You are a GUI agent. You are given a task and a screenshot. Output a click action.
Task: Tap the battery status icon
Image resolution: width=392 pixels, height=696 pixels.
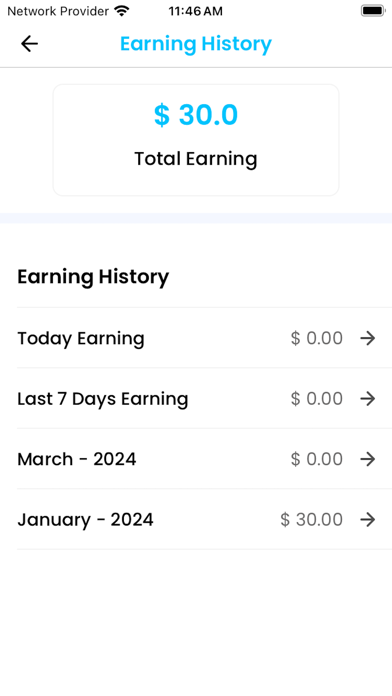tap(373, 11)
